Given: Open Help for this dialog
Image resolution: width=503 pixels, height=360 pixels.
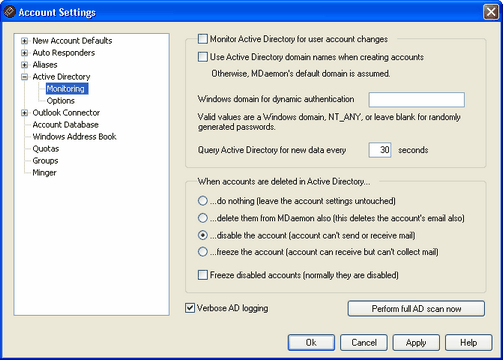Looking at the screenshot, I should click(x=468, y=343).
